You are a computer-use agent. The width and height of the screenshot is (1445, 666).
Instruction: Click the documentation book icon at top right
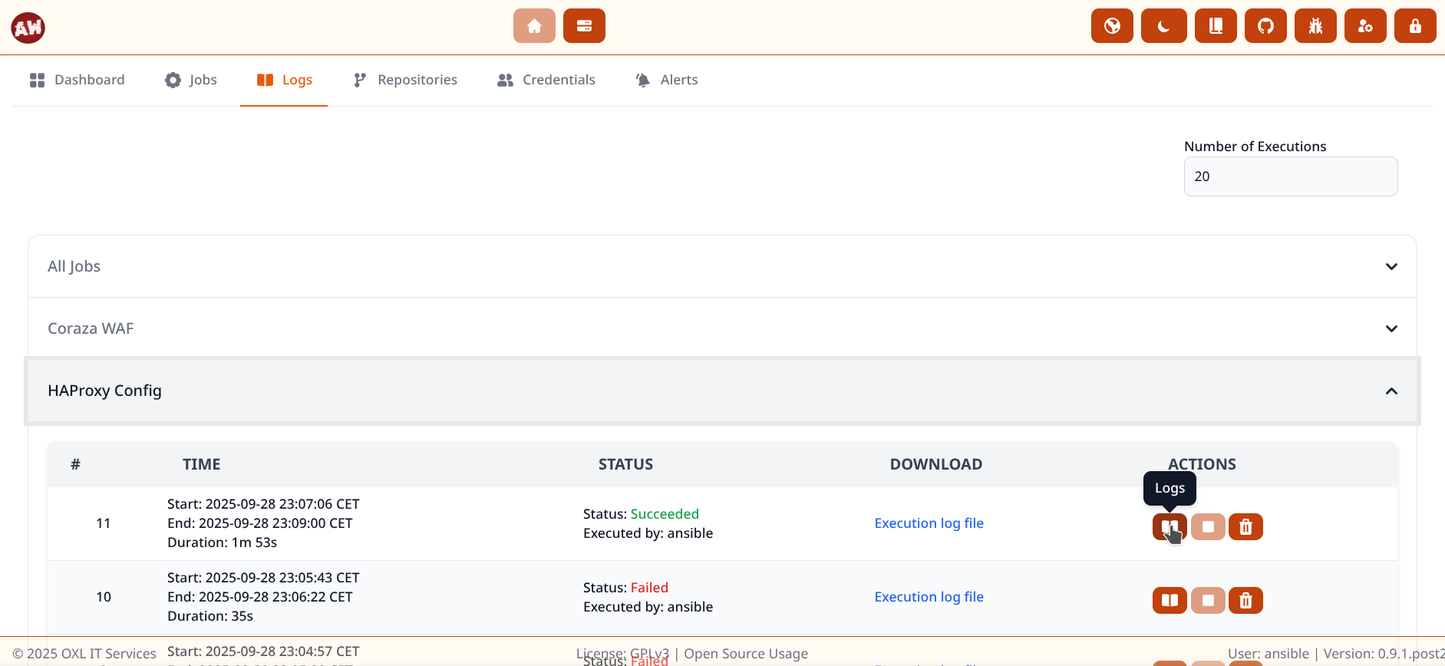tap(1215, 25)
